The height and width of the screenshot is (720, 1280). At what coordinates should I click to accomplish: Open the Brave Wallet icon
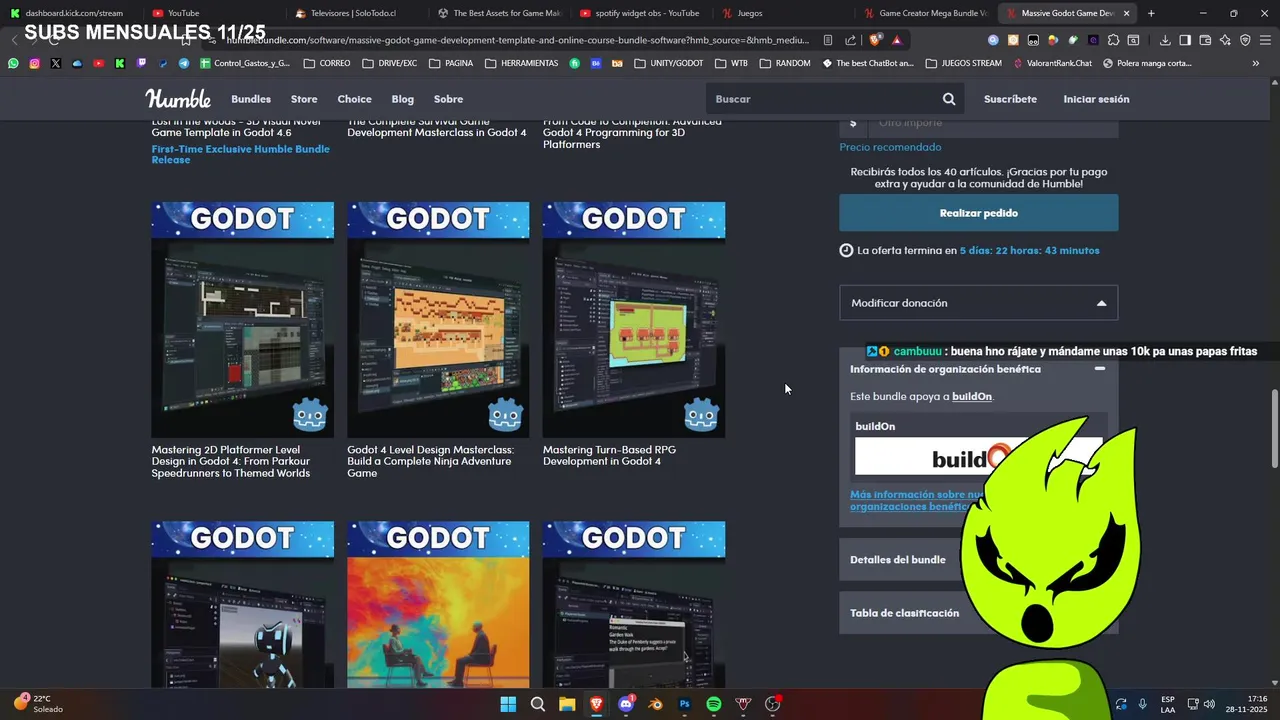tap(1205, 40)
